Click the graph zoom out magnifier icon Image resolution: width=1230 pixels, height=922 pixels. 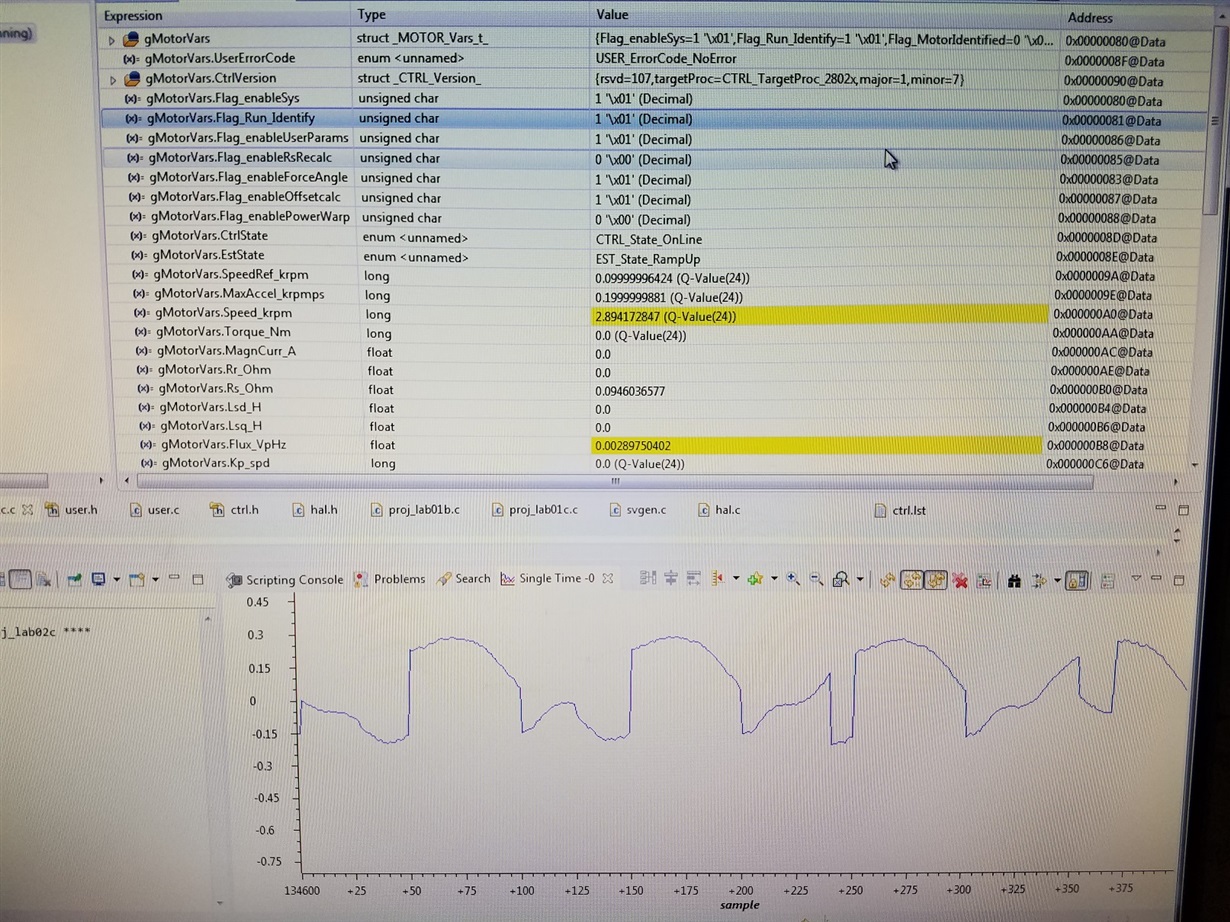(x=816, y=578)
